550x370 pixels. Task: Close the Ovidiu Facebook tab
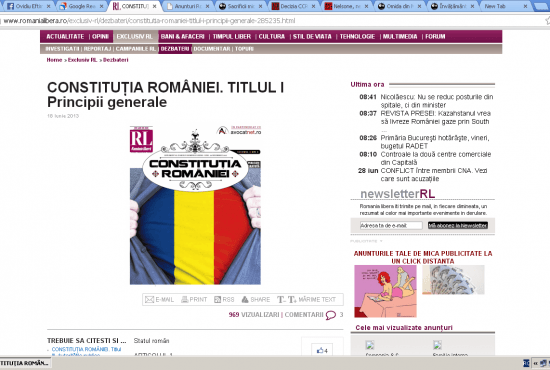[48, 6]
